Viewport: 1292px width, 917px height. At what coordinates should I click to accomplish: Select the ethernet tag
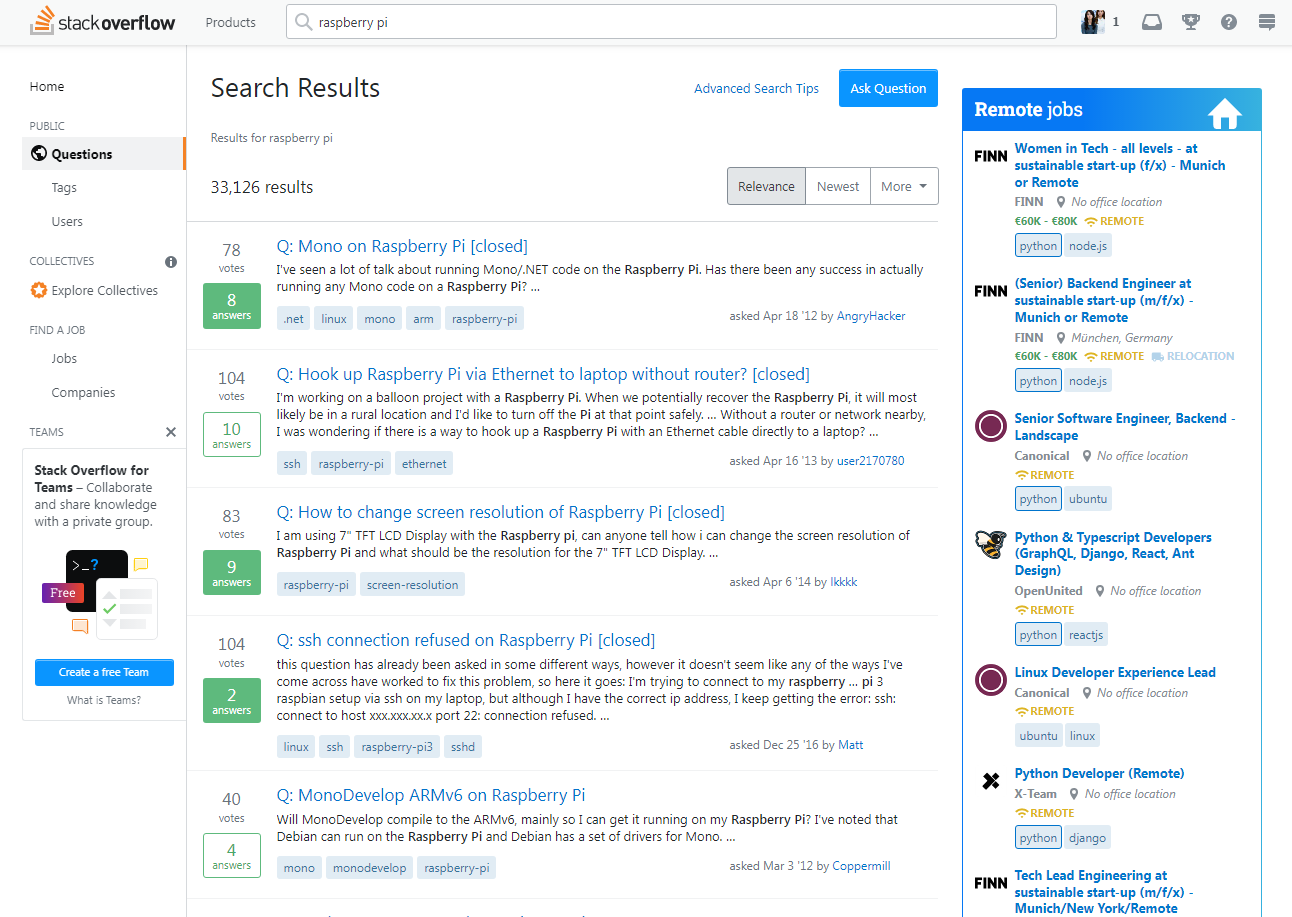click(425, 464)
